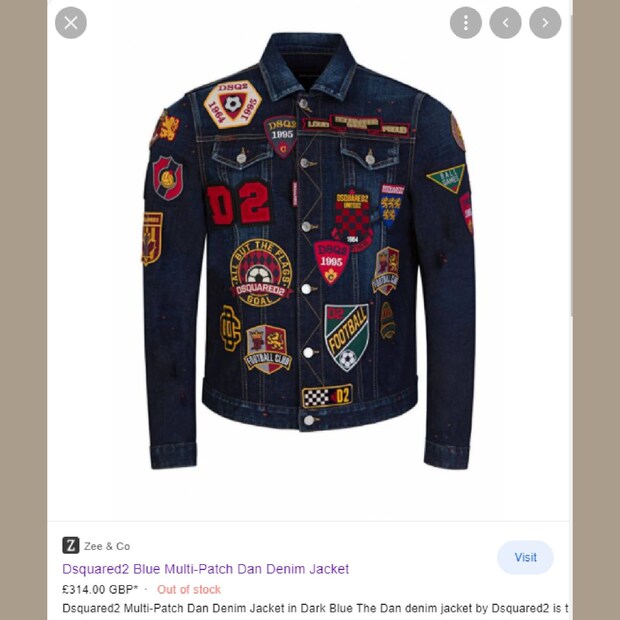Open Dsquared2 Blue Multi-Patch Dan Denim Jacket link
Screen dimensions: 620x620
[x=206, y=569]
